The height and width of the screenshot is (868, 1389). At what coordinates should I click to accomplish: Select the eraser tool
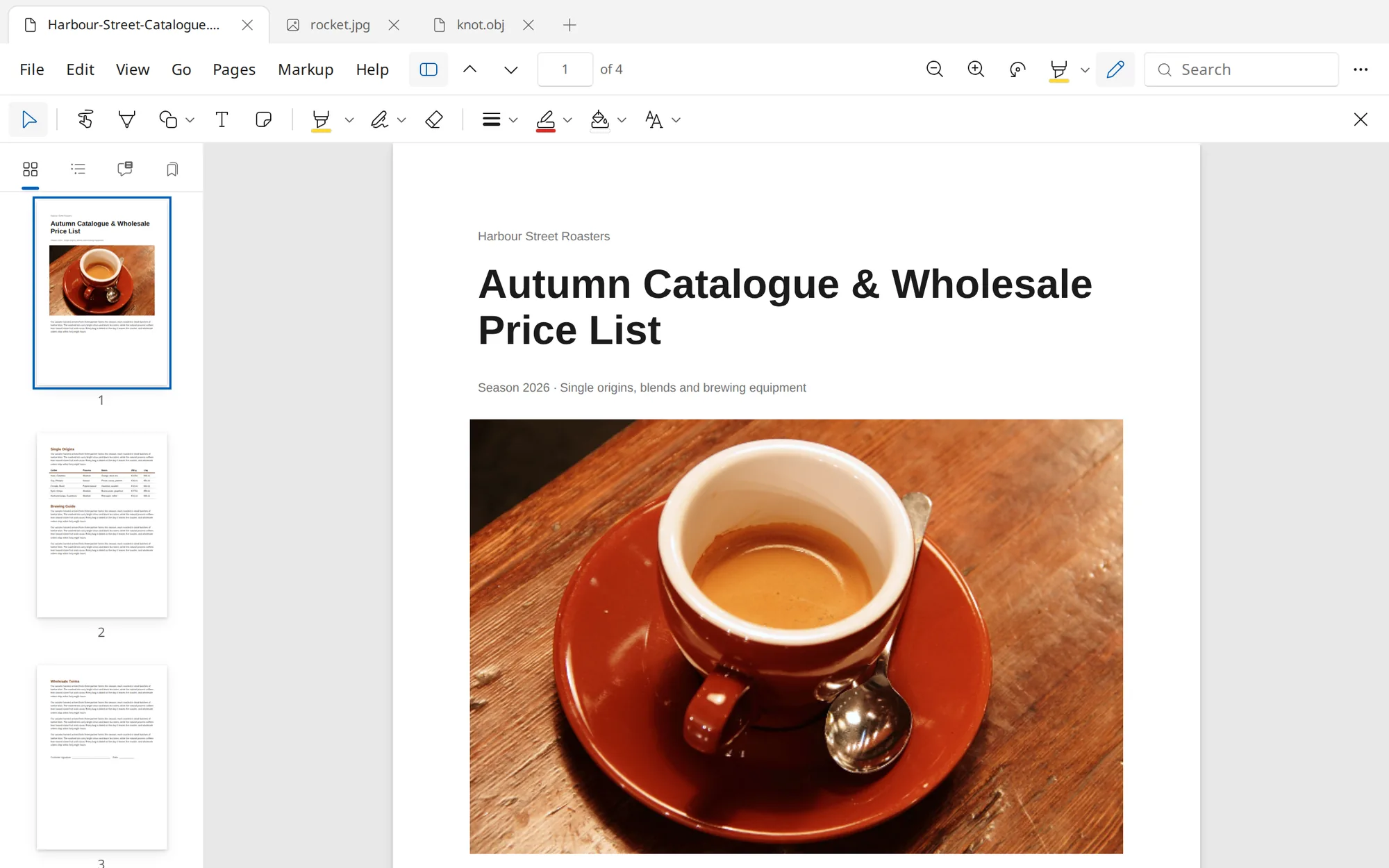click(434, 119)
